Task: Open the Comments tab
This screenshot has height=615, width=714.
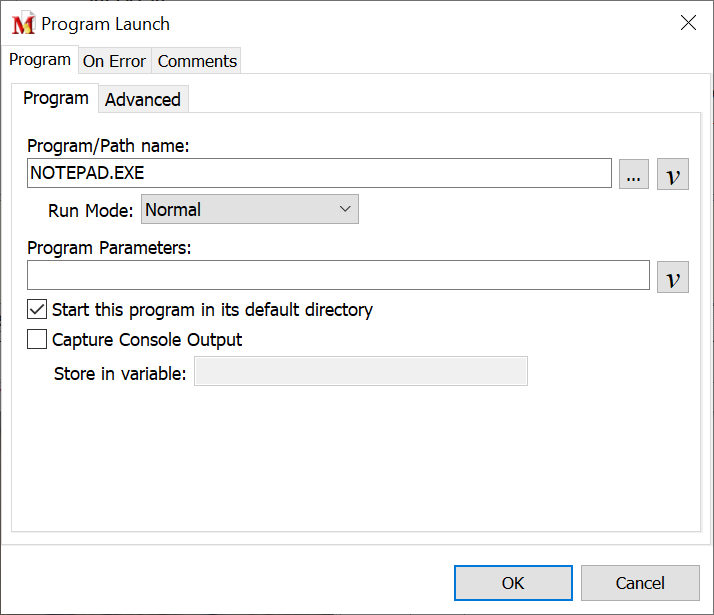Action: click(x=197, y=61)
